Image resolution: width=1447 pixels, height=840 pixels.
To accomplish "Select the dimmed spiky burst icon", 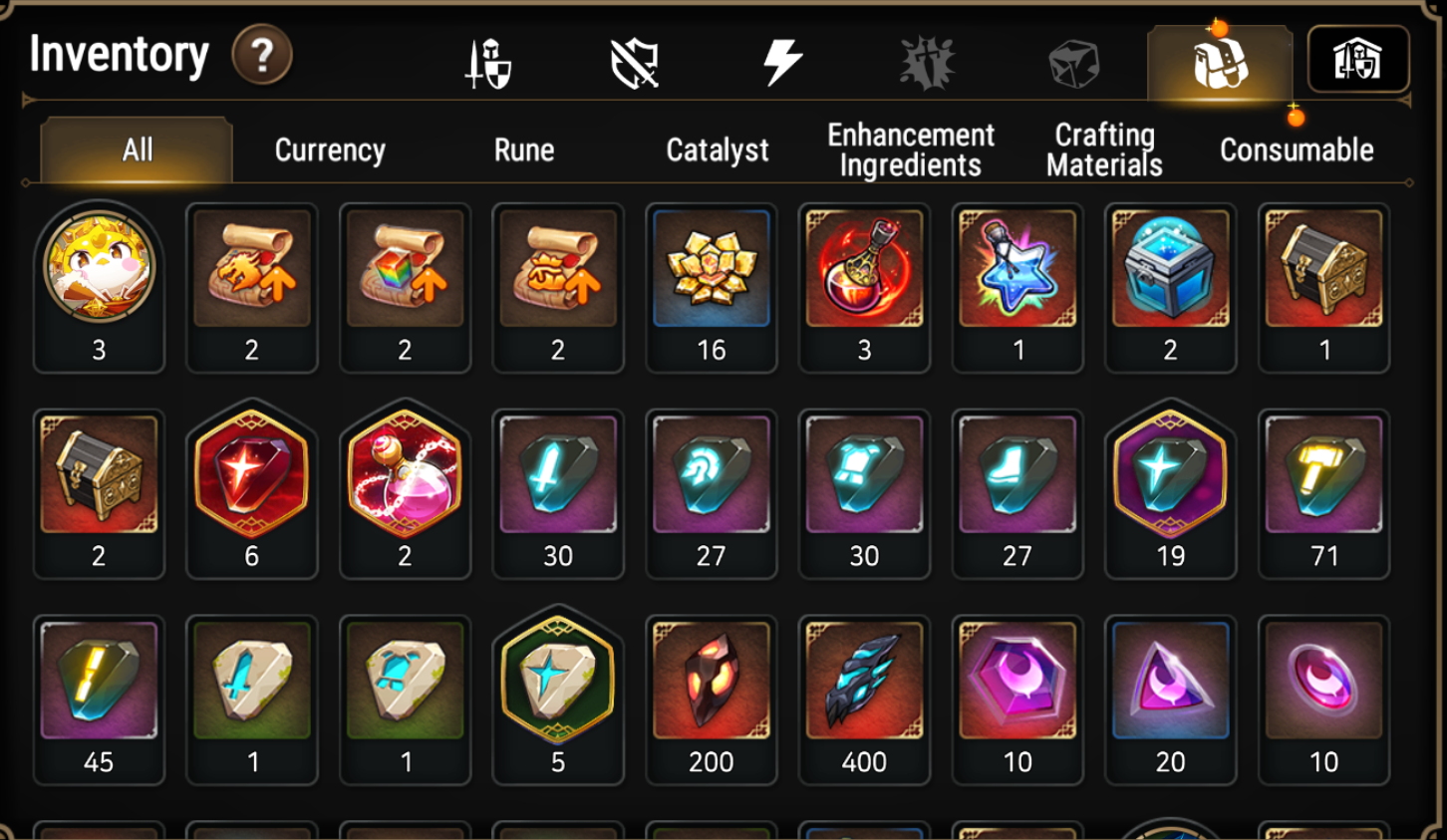I will pyautogui.click(x=927, y=63).
